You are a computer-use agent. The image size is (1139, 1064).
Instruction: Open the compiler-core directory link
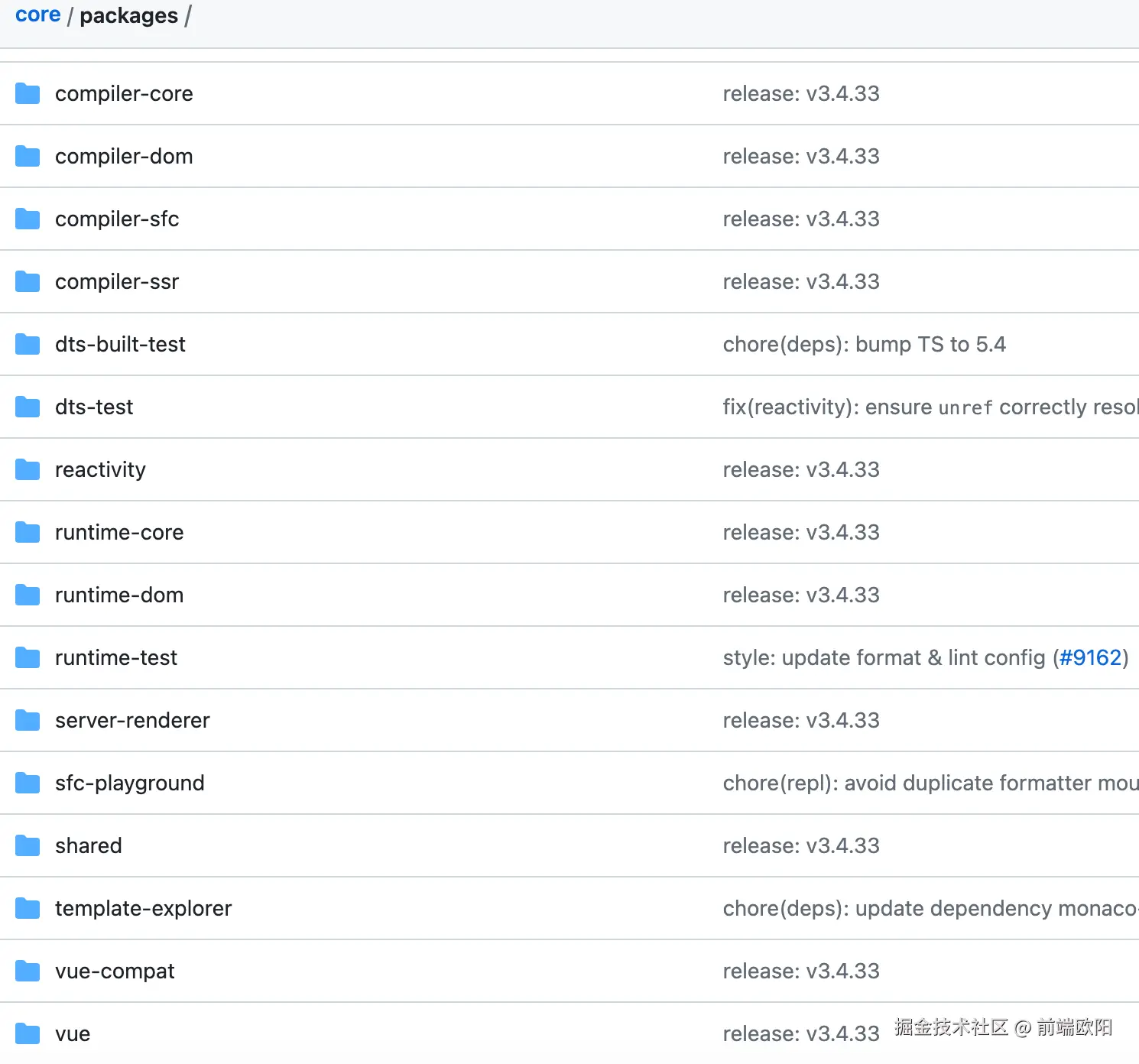pos(124,94)
